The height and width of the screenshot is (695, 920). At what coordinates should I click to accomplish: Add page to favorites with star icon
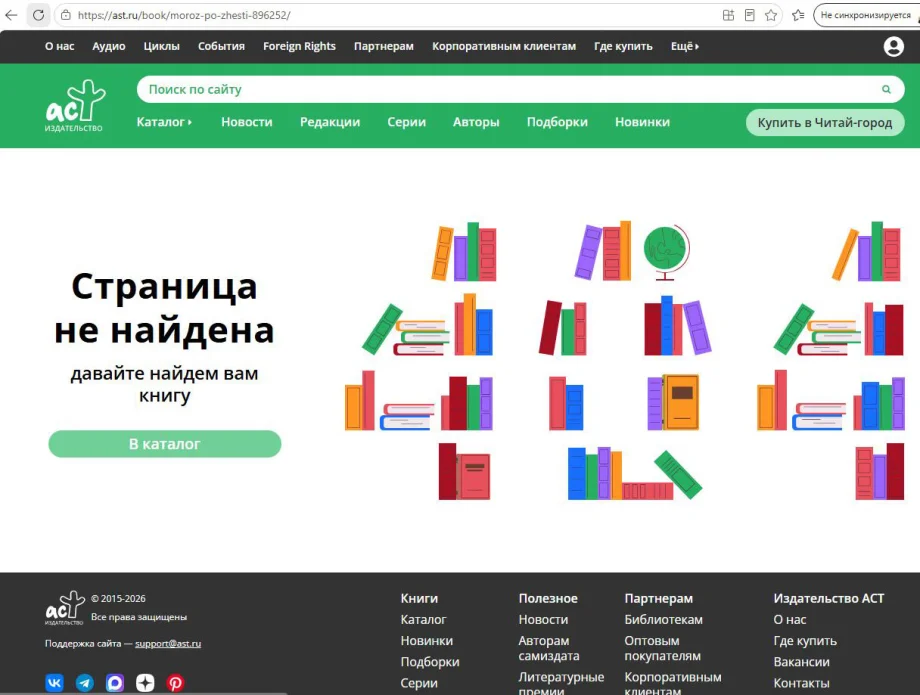(771, 15)
